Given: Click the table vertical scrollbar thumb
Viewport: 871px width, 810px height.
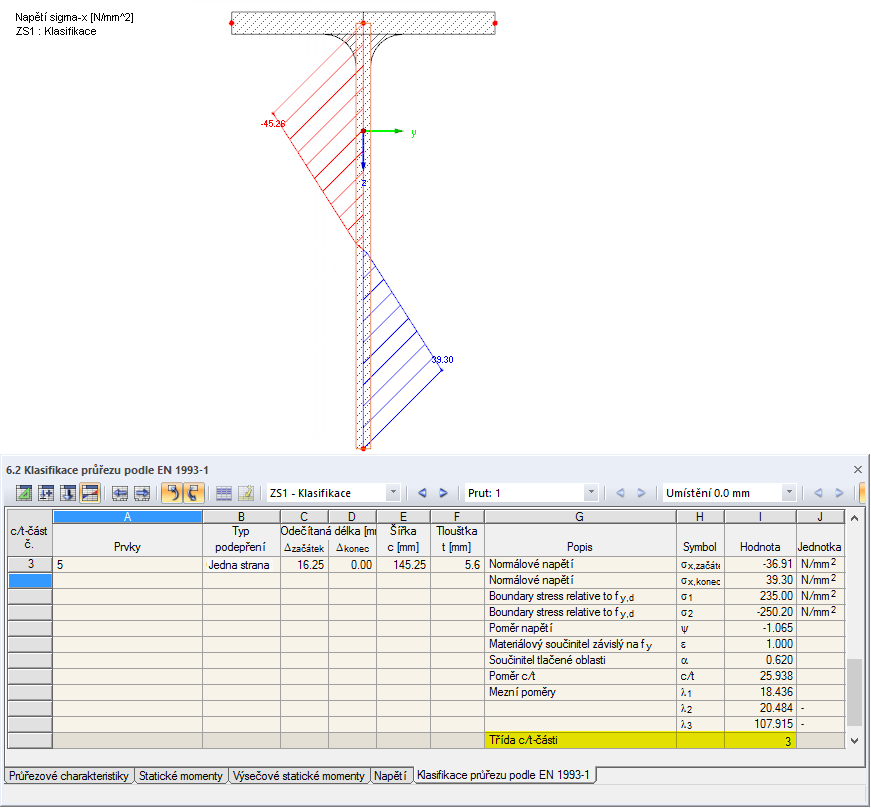Looking at the screenshot, I should (854, 692).
